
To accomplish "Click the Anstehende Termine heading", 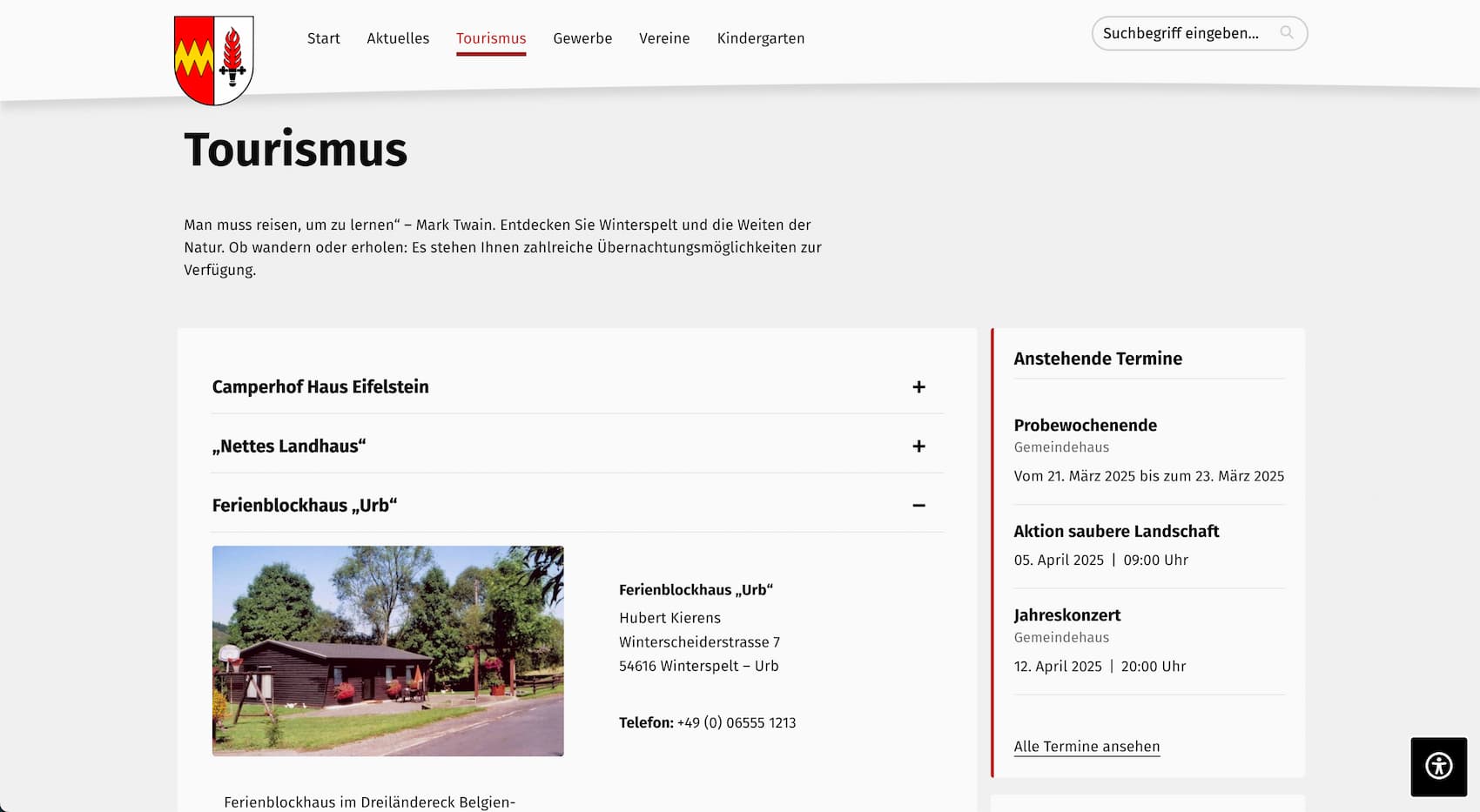I will coord(1098,359).
